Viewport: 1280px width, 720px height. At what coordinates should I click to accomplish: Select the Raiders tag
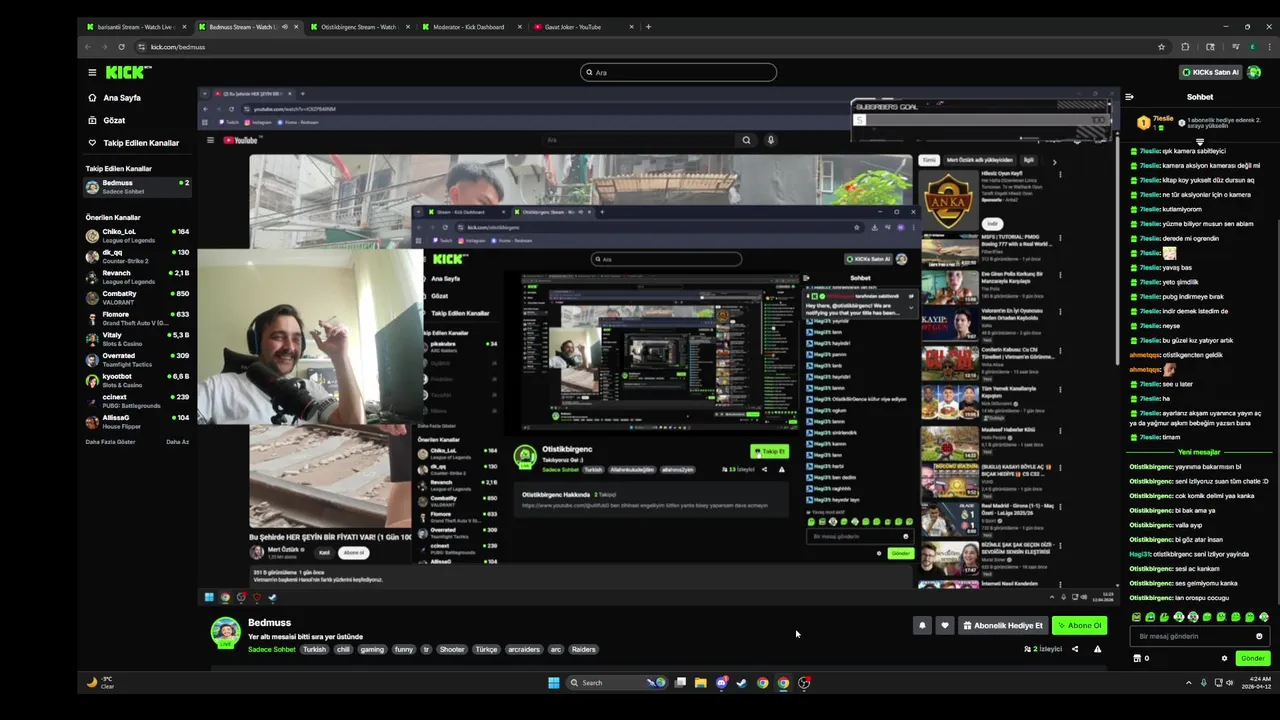(583, 650)
